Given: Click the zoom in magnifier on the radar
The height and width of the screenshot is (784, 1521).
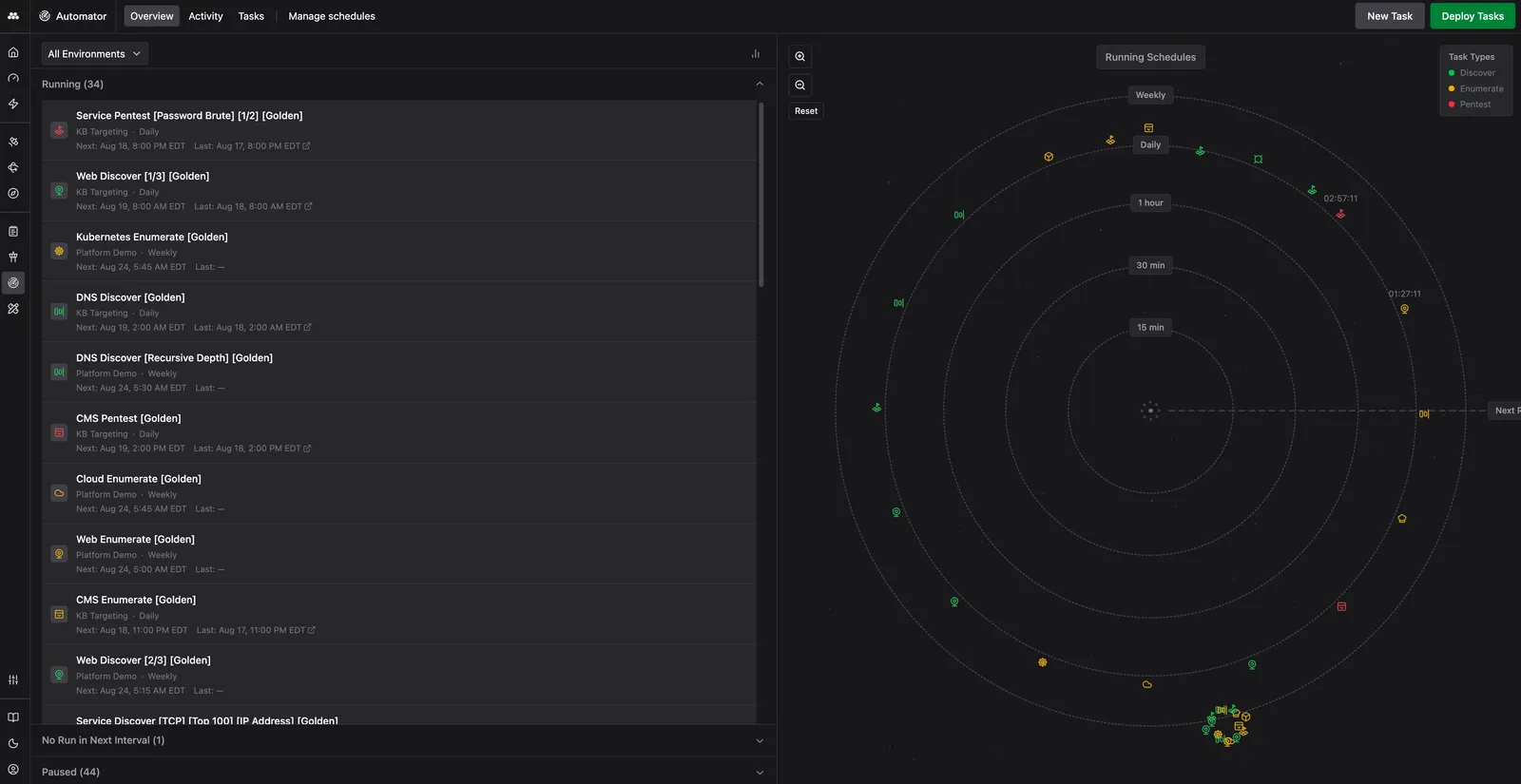Looking at the screenshot, I should click(x=800, y=57).
